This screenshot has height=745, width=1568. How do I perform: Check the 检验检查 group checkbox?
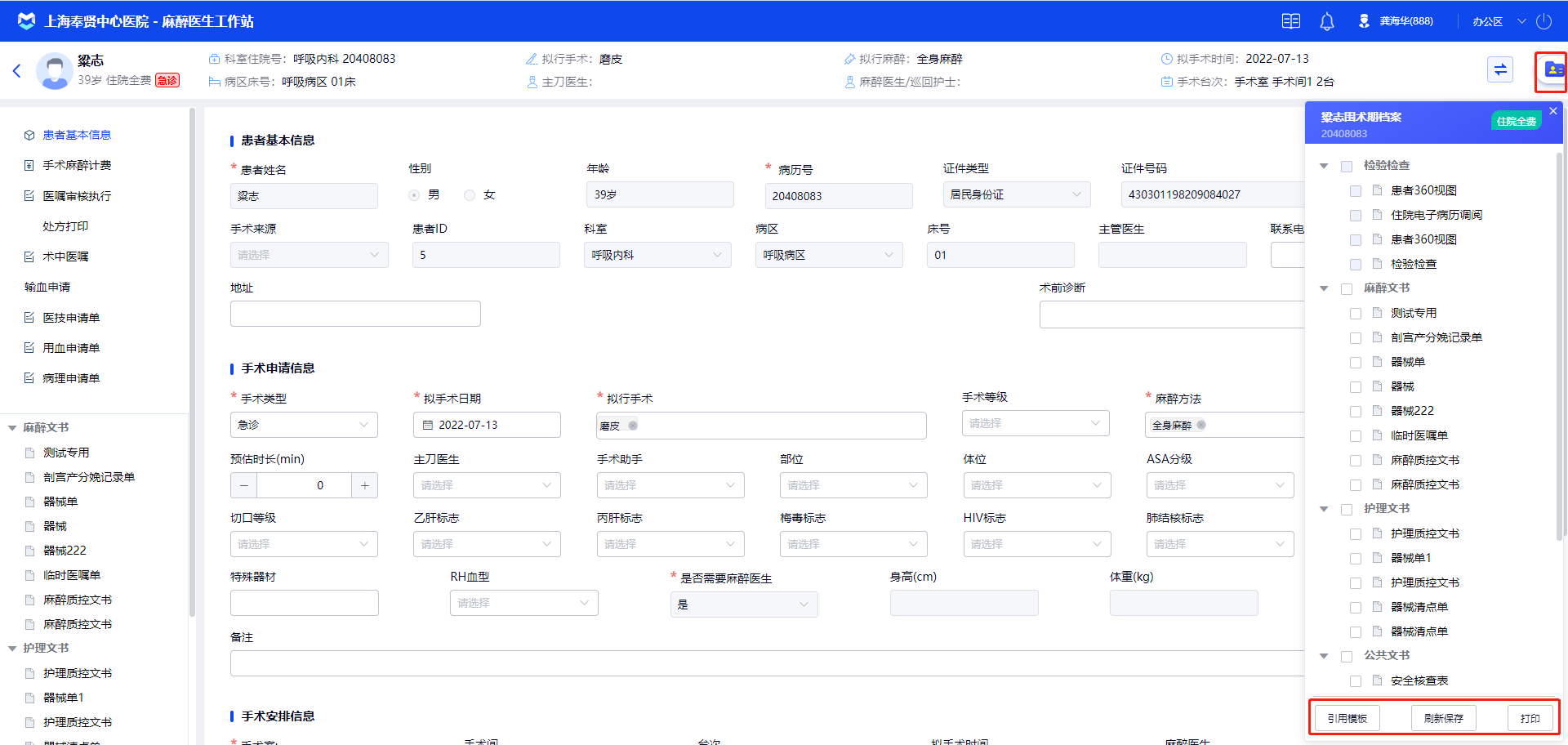click(x=1347, y=166)
